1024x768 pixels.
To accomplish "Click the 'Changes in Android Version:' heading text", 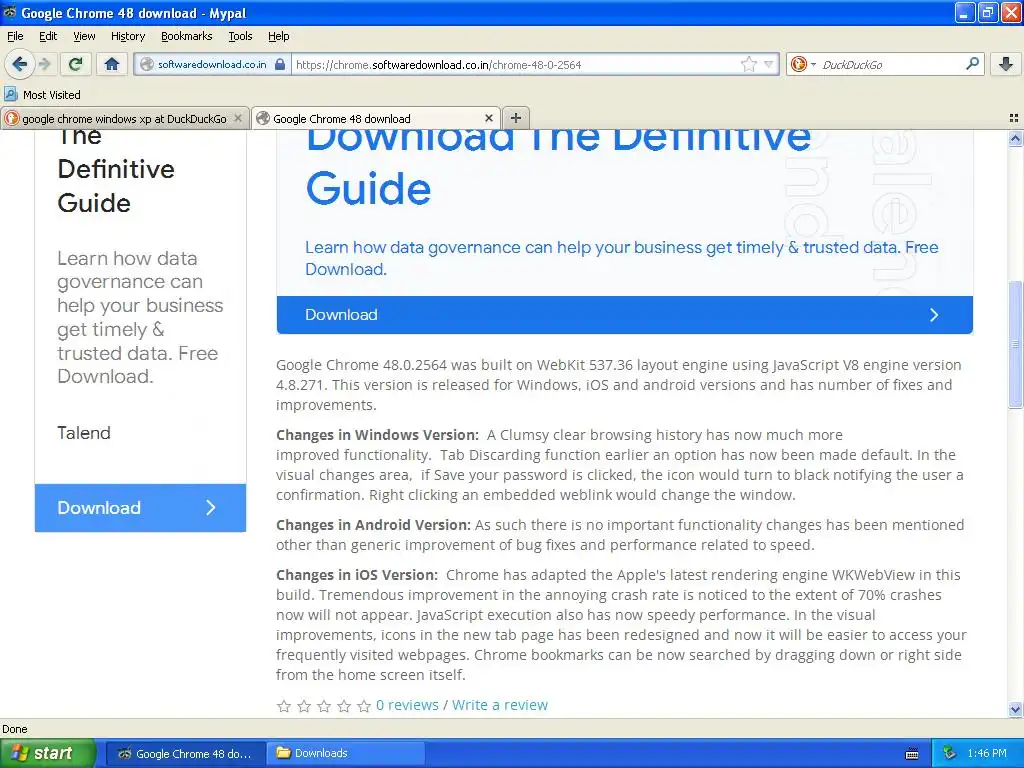I will click(373, 525).
